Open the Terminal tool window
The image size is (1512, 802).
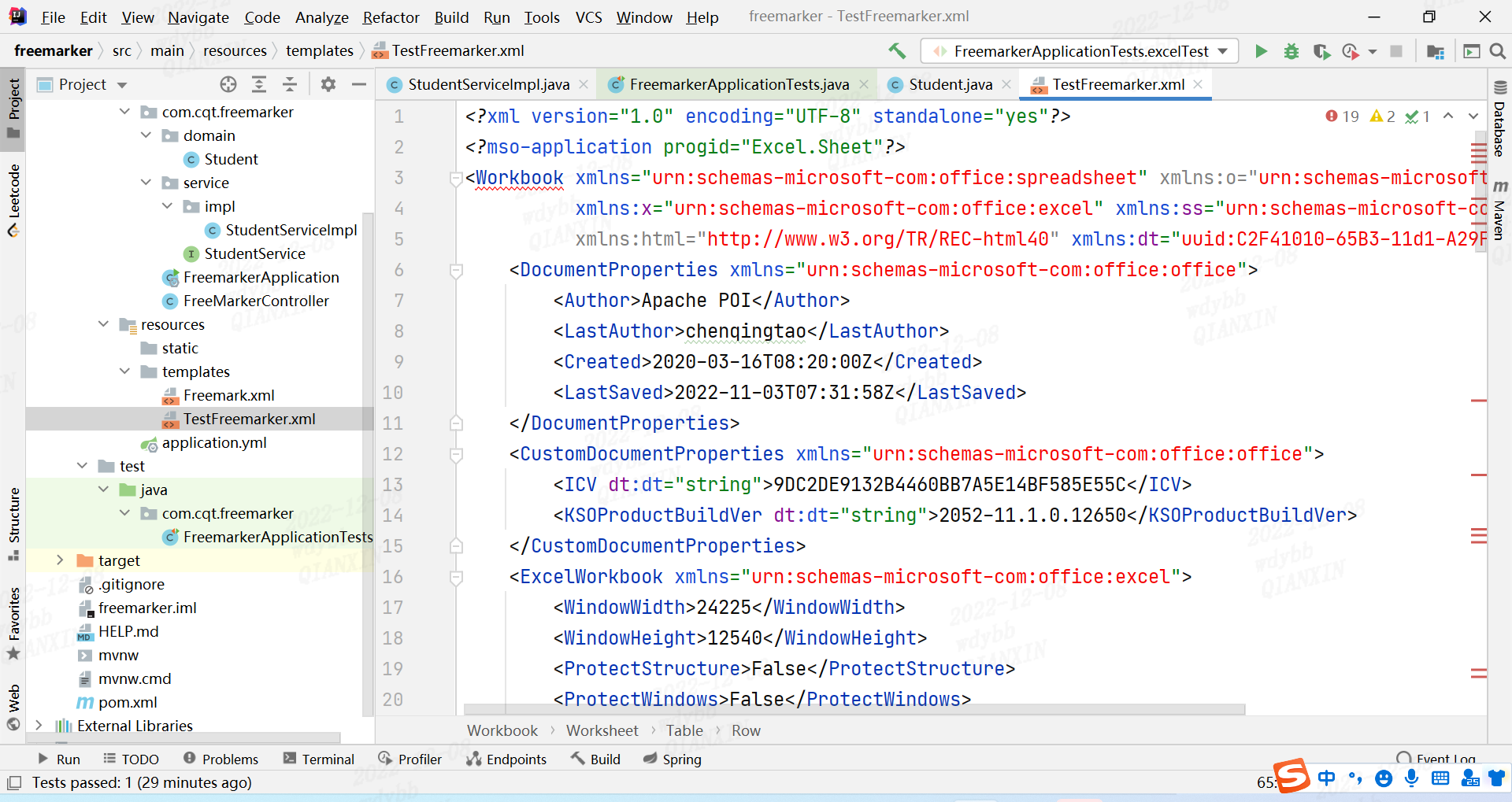[319, 759]
